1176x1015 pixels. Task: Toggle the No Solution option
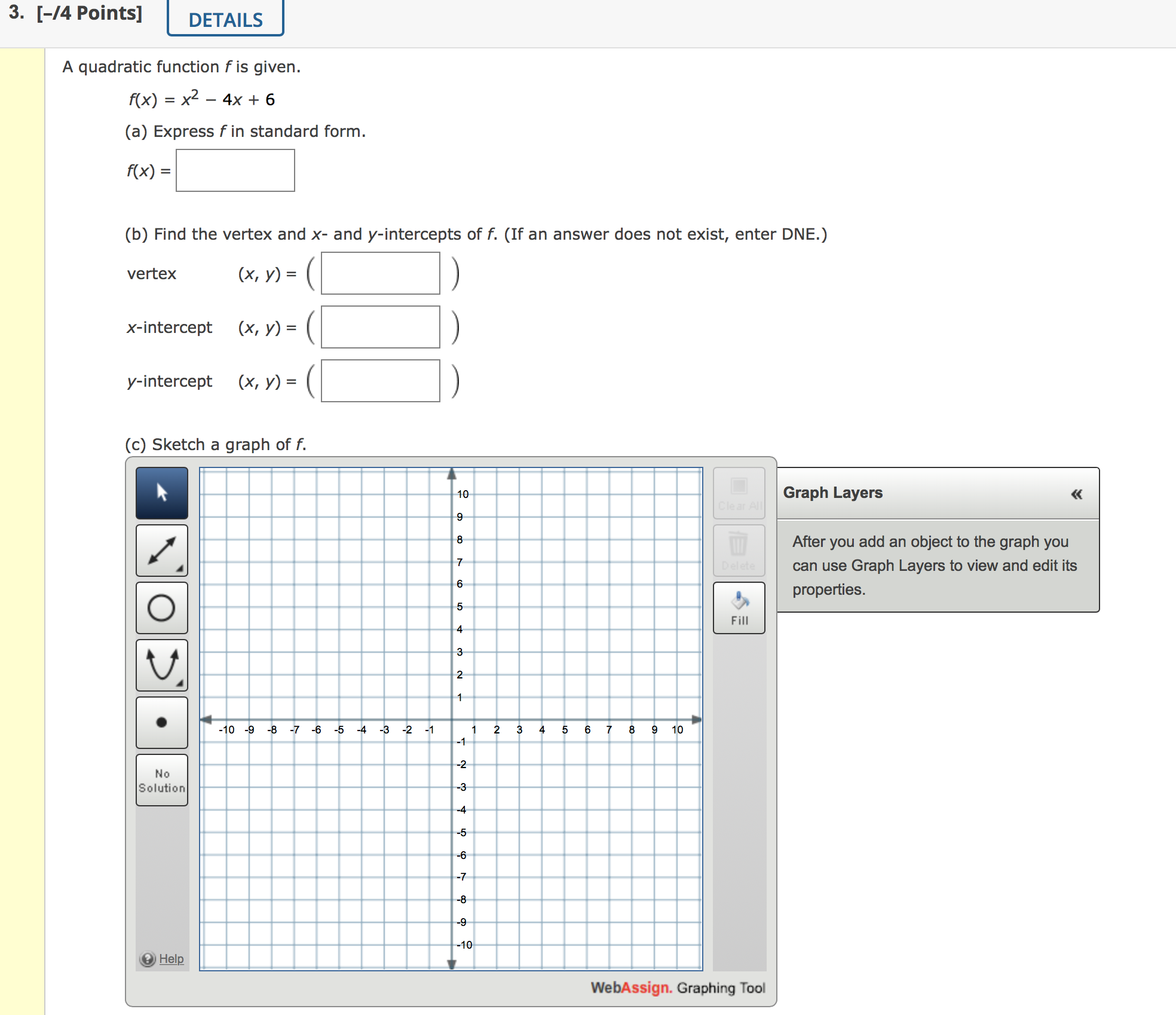point(161,779)
